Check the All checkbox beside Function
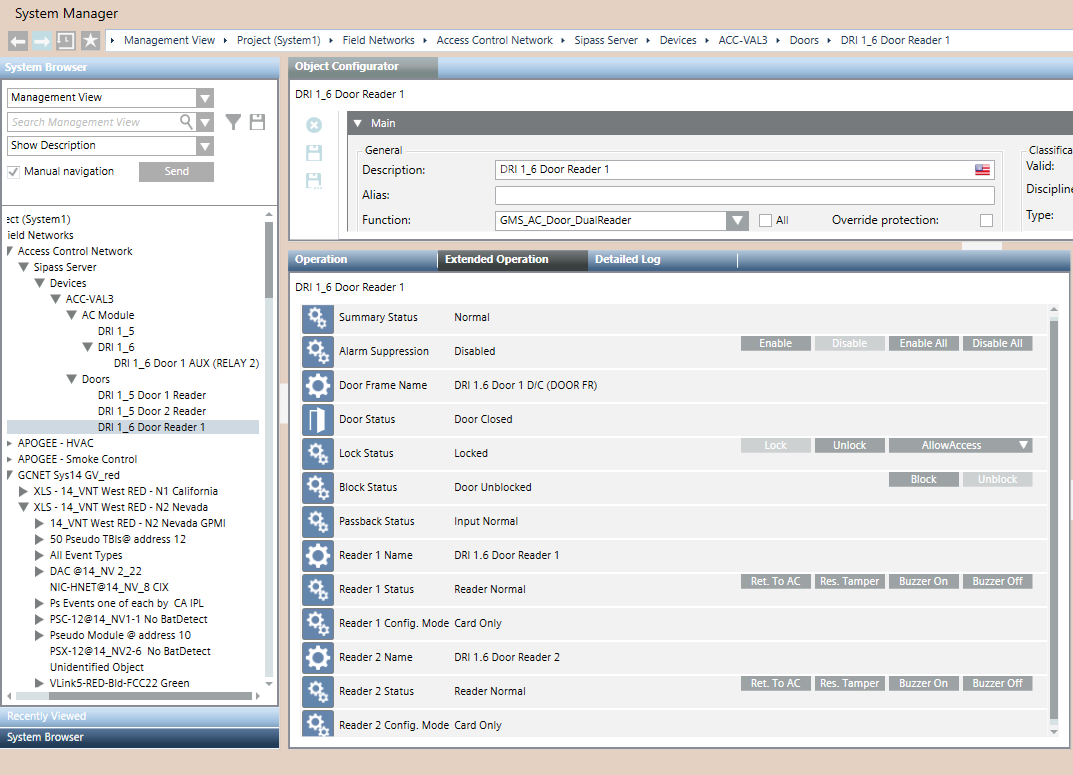The image size is (1073, 775). click(x=765, y=220)
